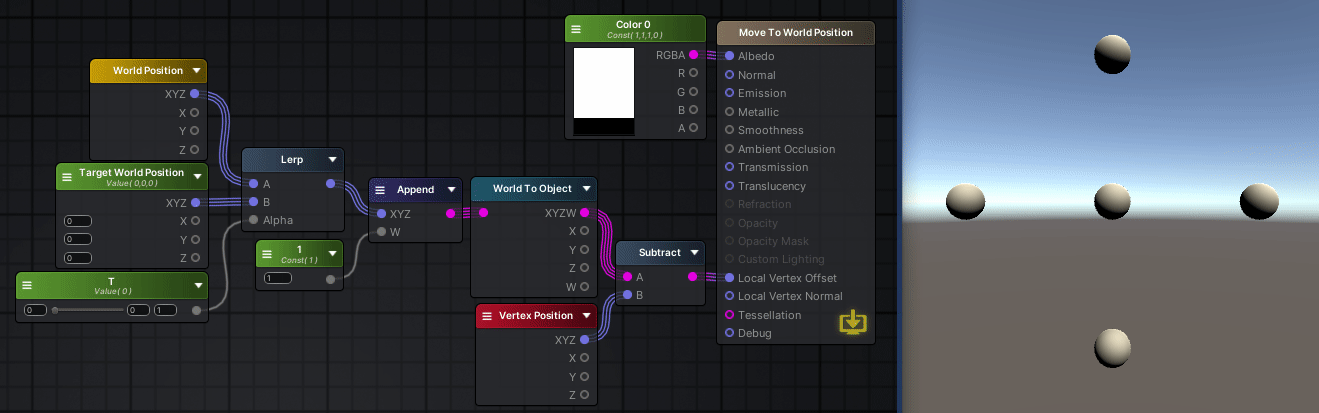Image resolution: width=1319 pixels, height=413 pixels.
Task: Click the T node max value field
Action: [x=165, y=310]
